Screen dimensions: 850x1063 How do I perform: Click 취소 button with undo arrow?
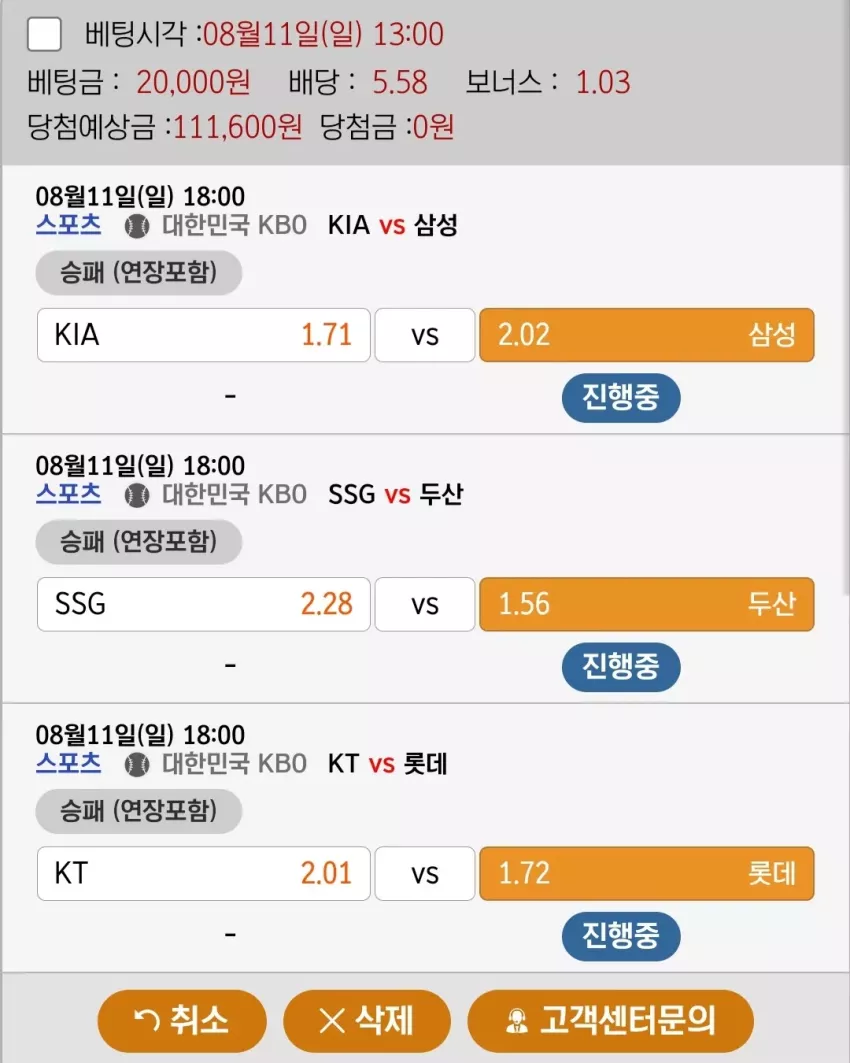point(182,1020)
